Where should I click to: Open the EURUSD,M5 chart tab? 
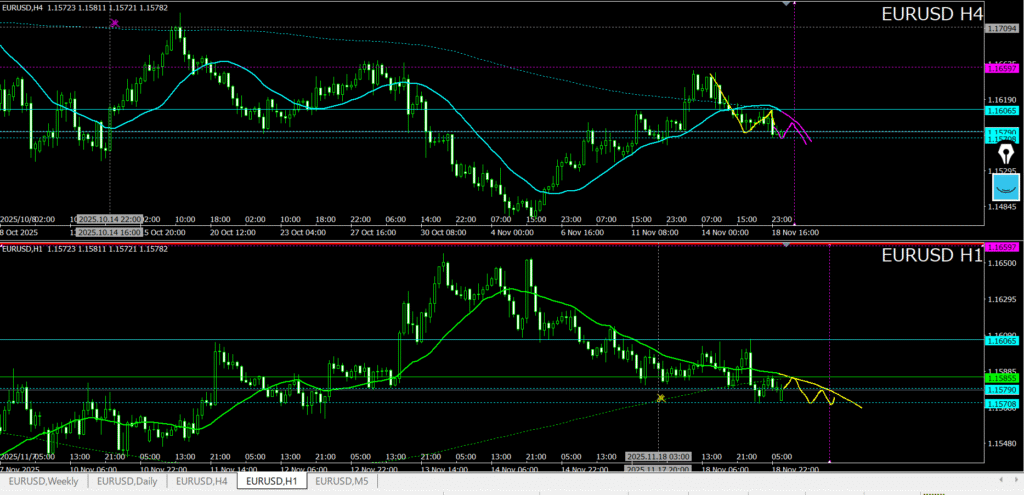coord(342,481)
